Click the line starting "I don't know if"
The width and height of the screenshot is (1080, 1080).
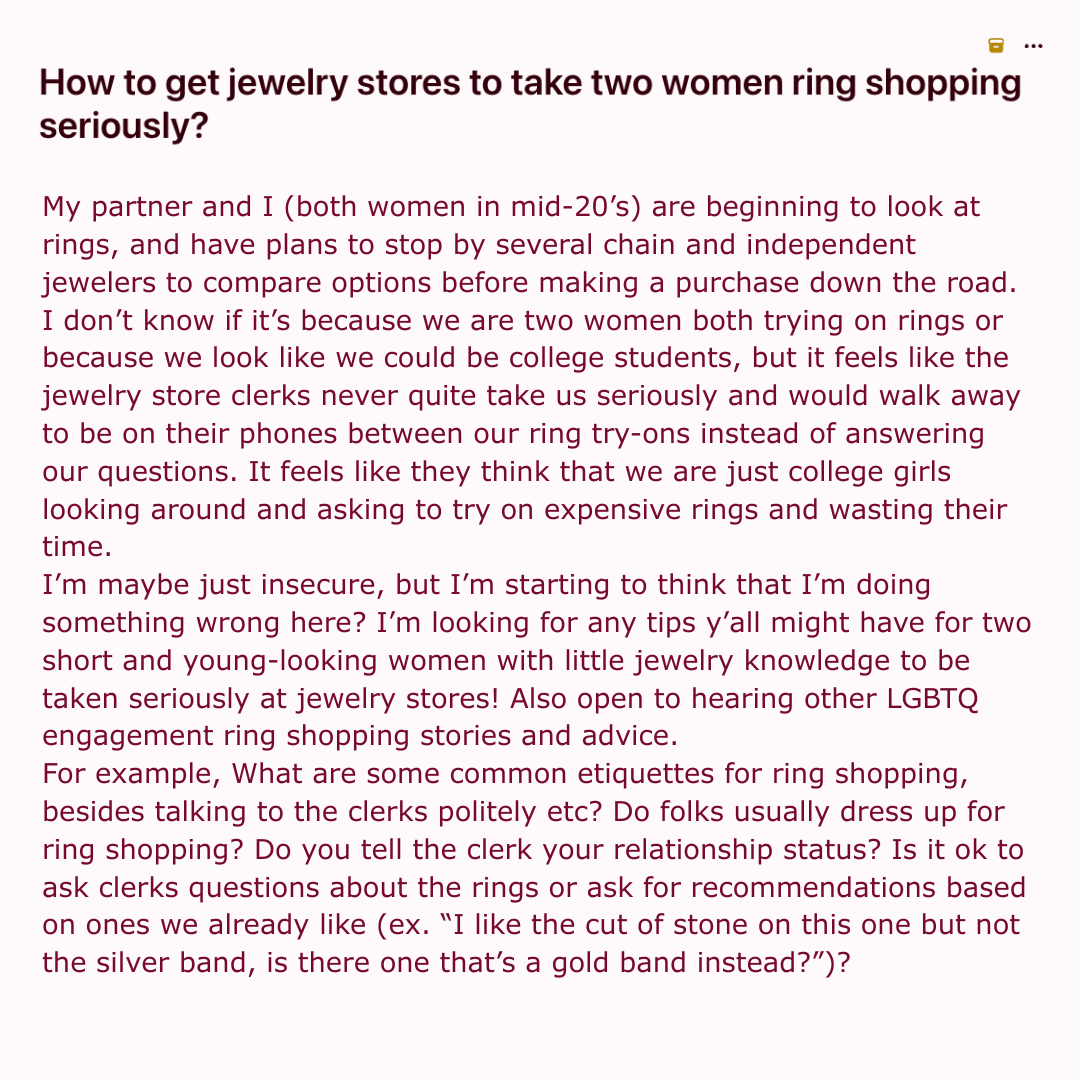pos(522,321)
